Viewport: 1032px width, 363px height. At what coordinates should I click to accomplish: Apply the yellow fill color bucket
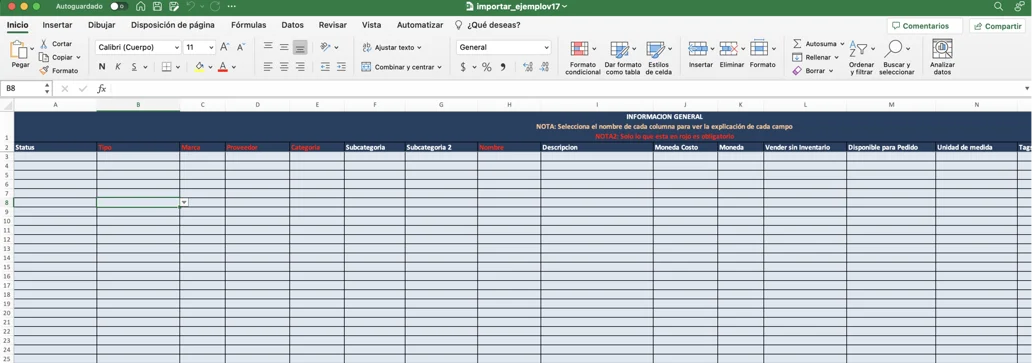point(200,66)
